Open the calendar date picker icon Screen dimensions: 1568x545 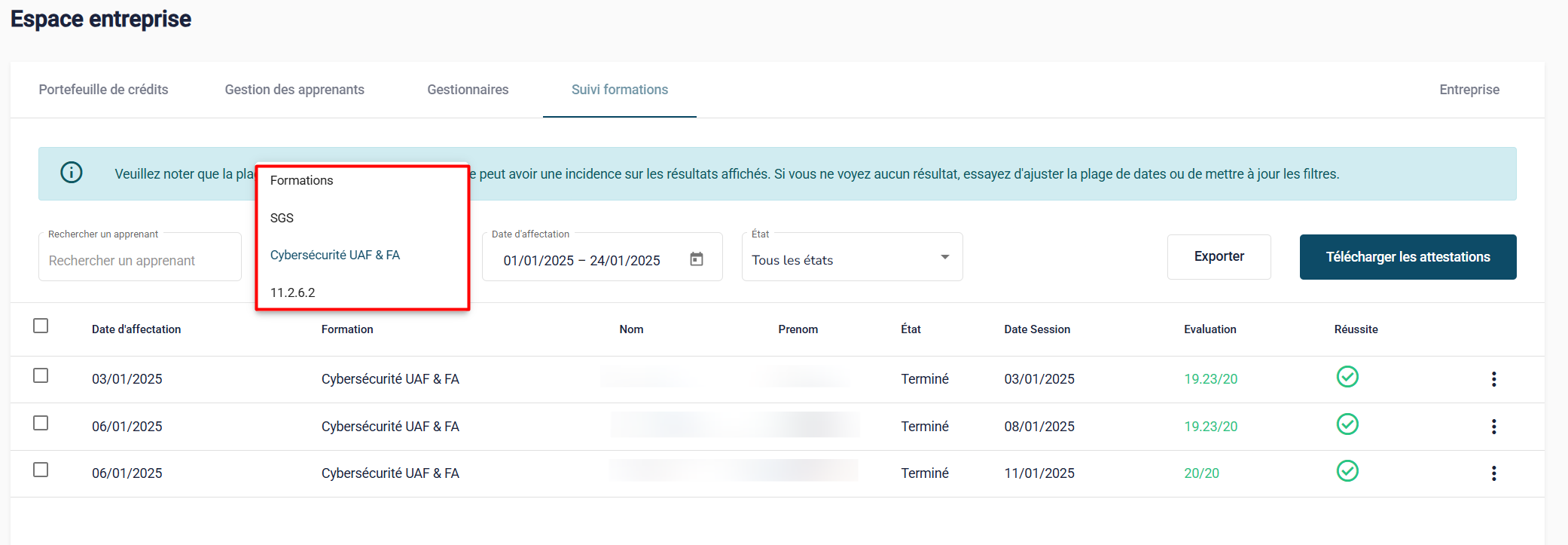697,259
